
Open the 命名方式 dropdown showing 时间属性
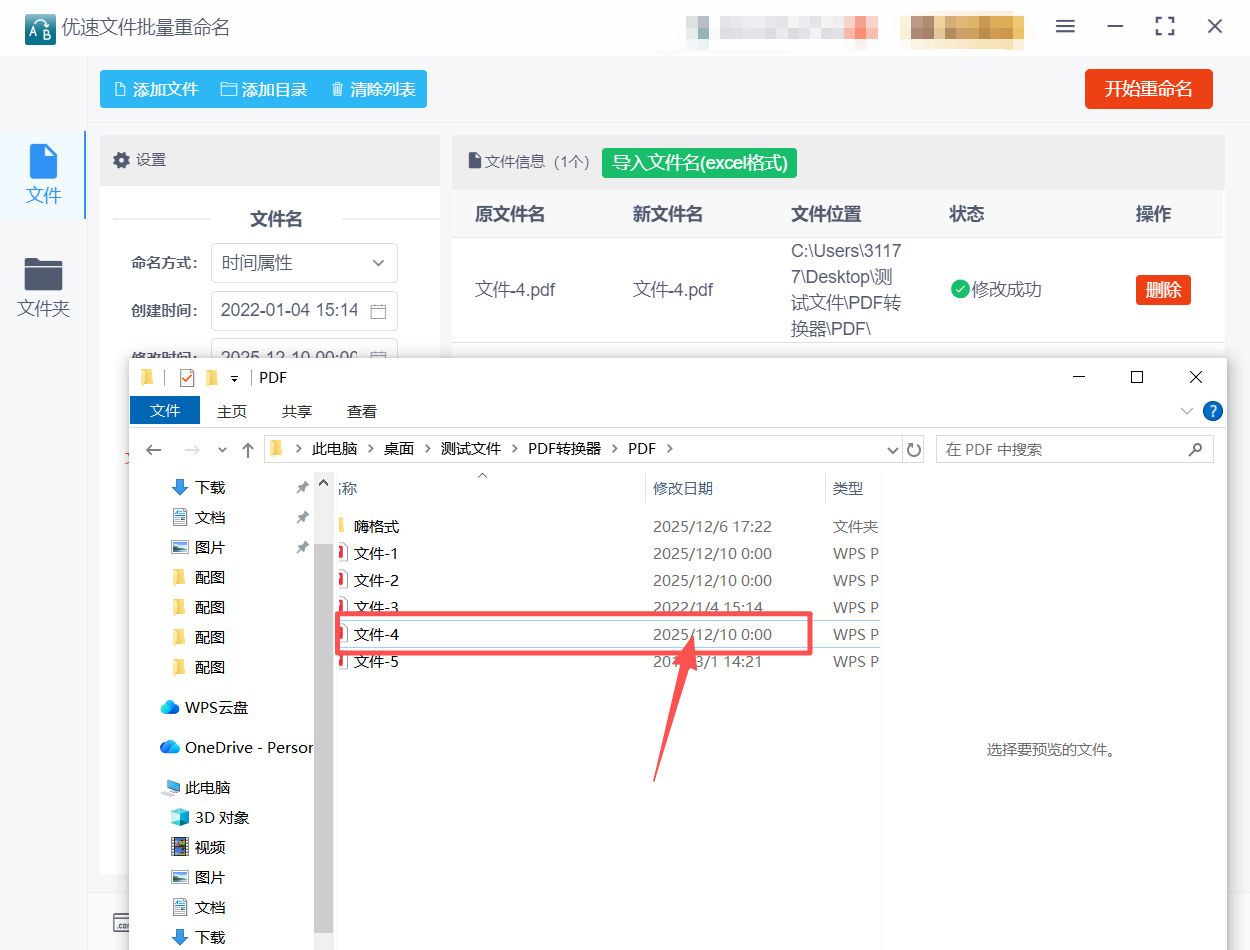304,262
